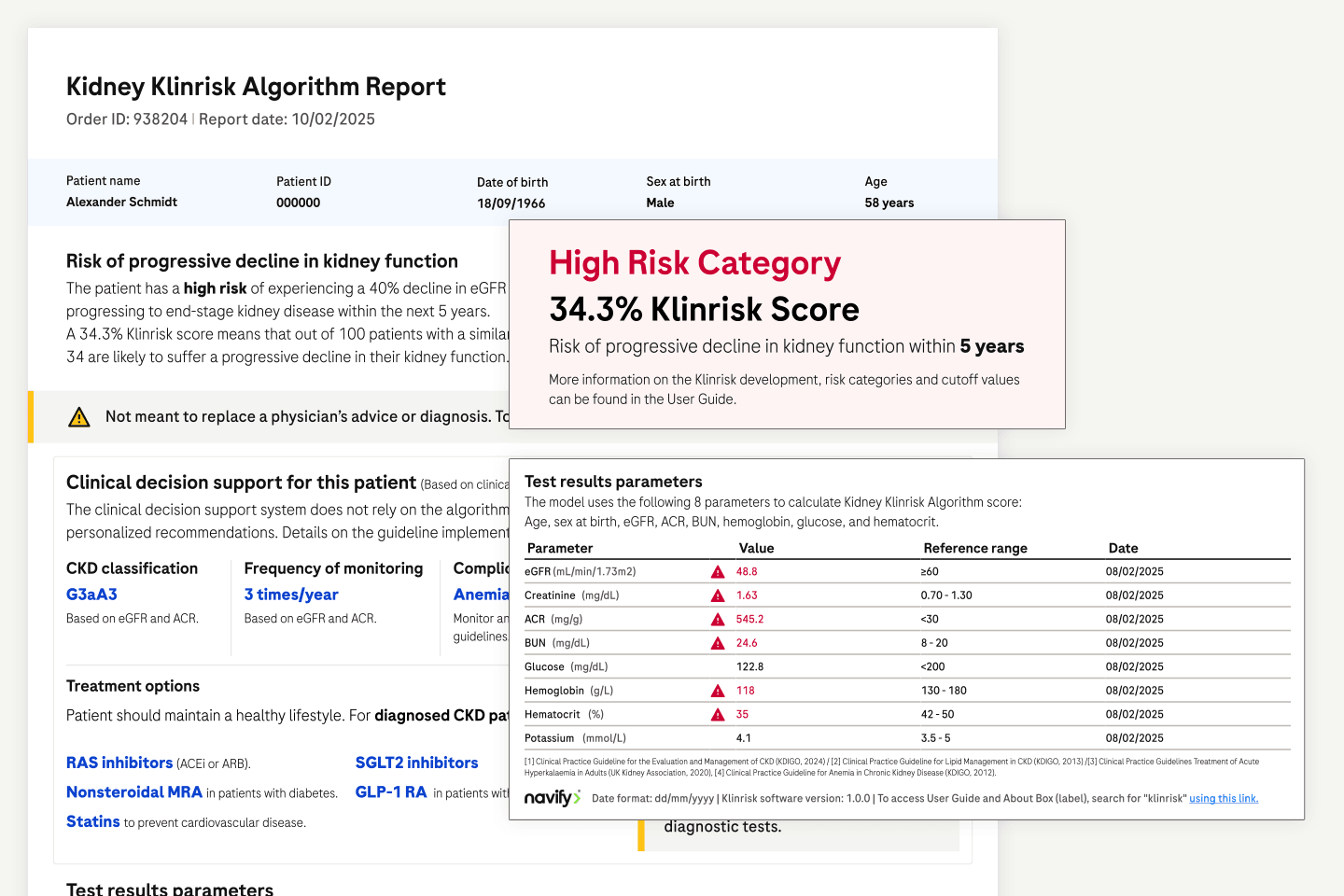Click the Order ID 938204 text
The height and width of the screenshot is (896, 1344).
127,119
